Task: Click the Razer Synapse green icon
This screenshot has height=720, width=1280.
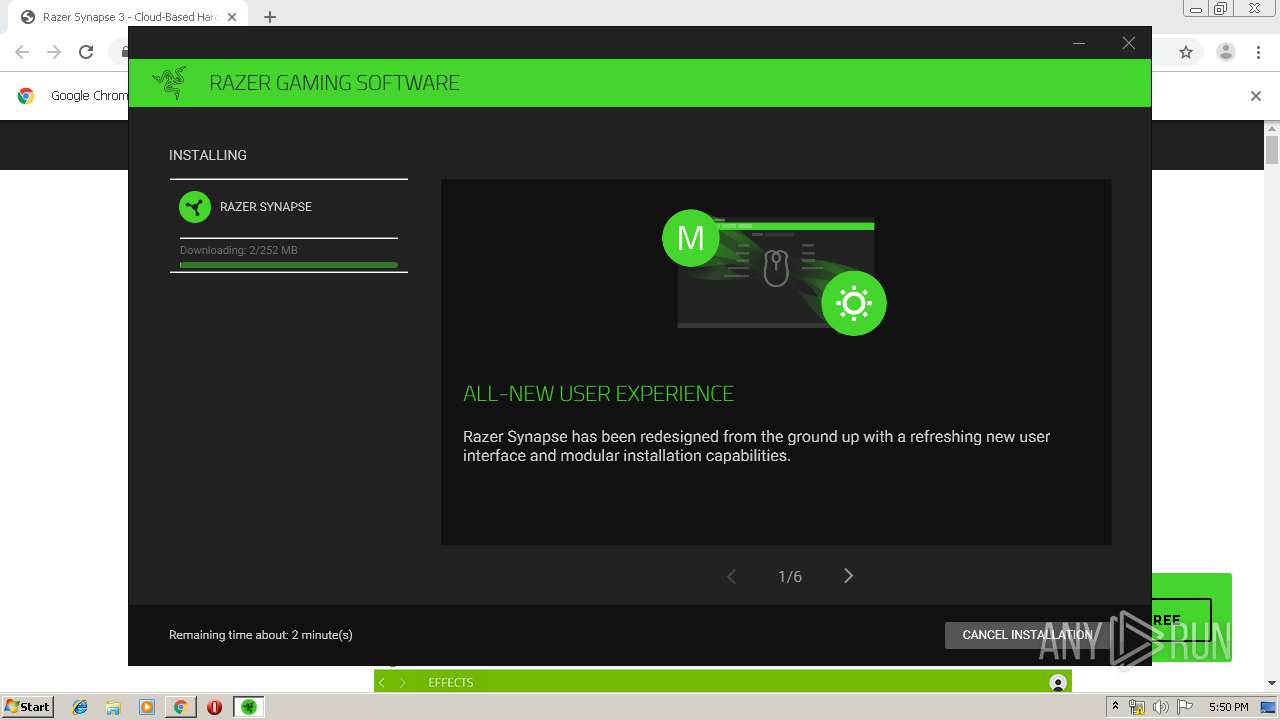Action: pos(195,207)
